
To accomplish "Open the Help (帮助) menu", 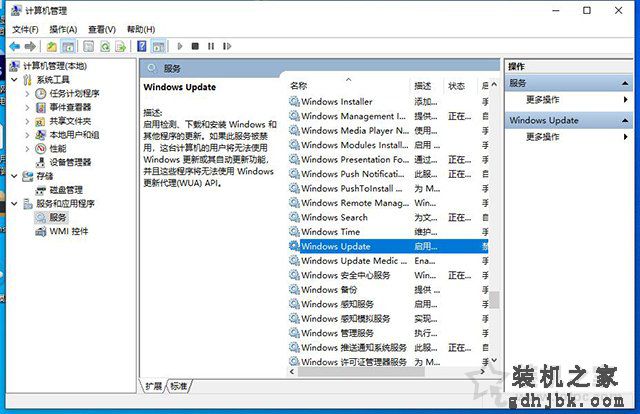I will pyautogui.click(x=141, y=29).
